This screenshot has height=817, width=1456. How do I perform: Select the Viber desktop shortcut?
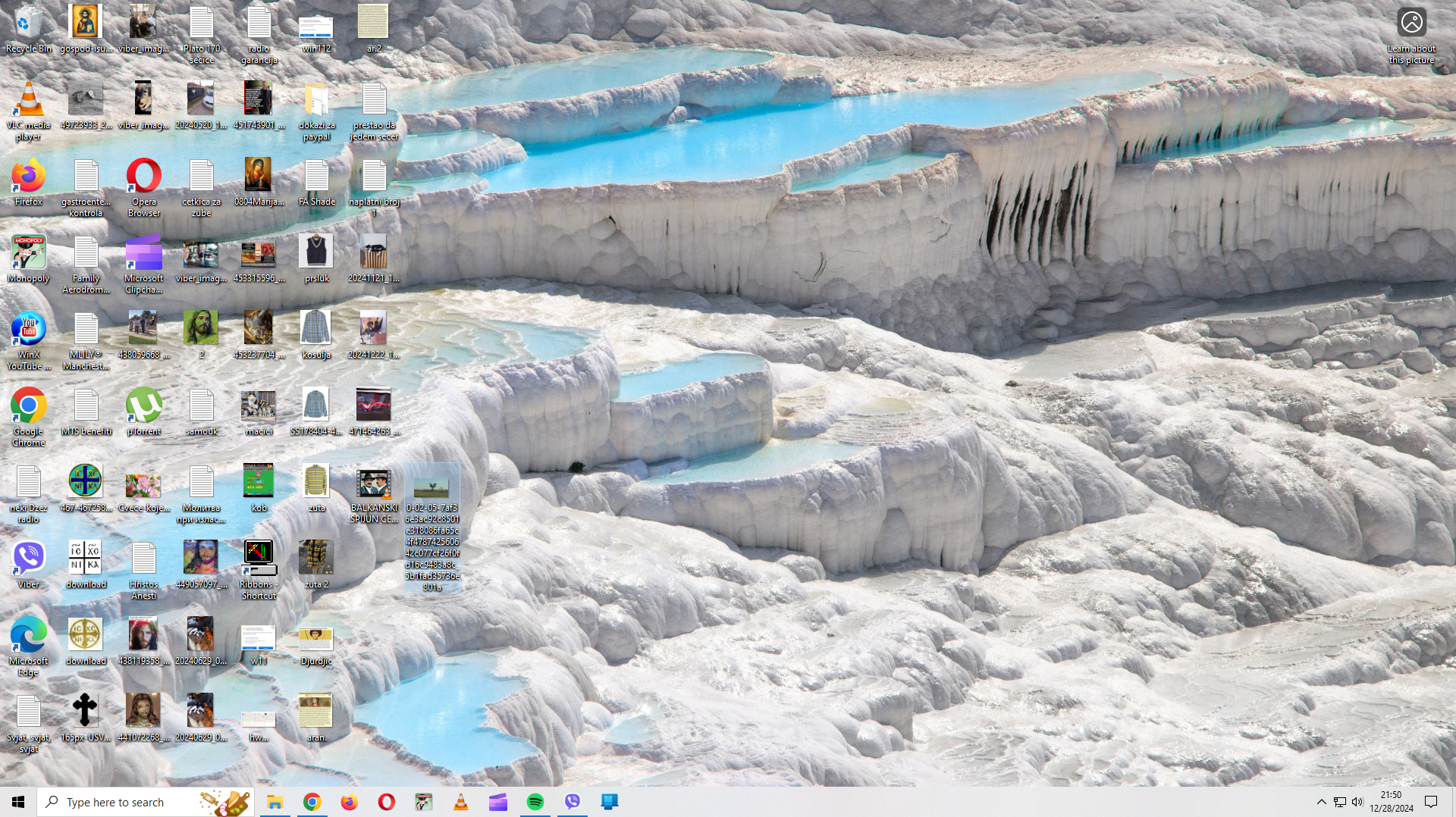tap(29, 565)
